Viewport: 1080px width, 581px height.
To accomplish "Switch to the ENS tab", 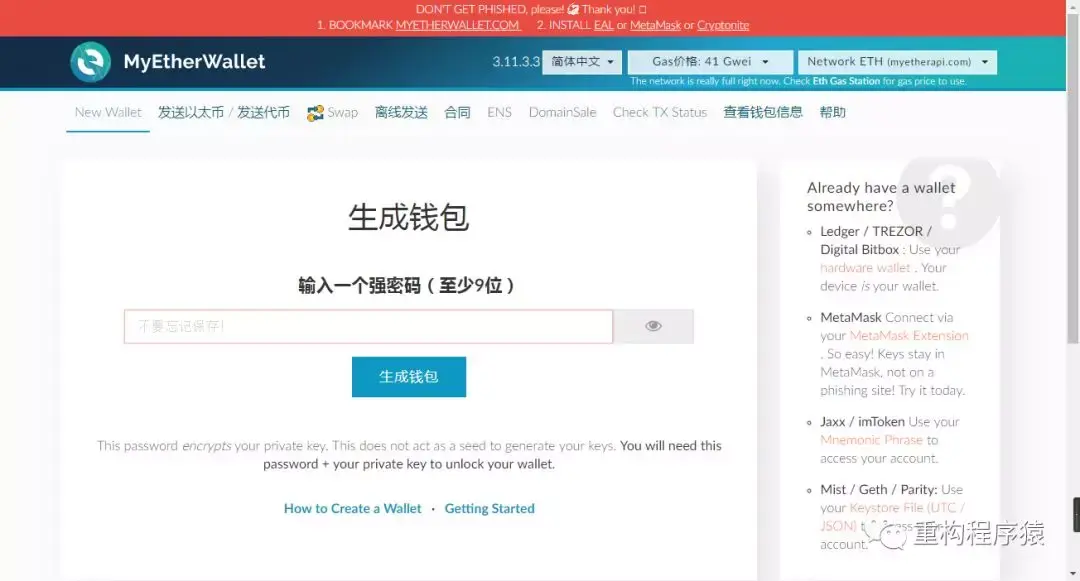I will [499, 112].
